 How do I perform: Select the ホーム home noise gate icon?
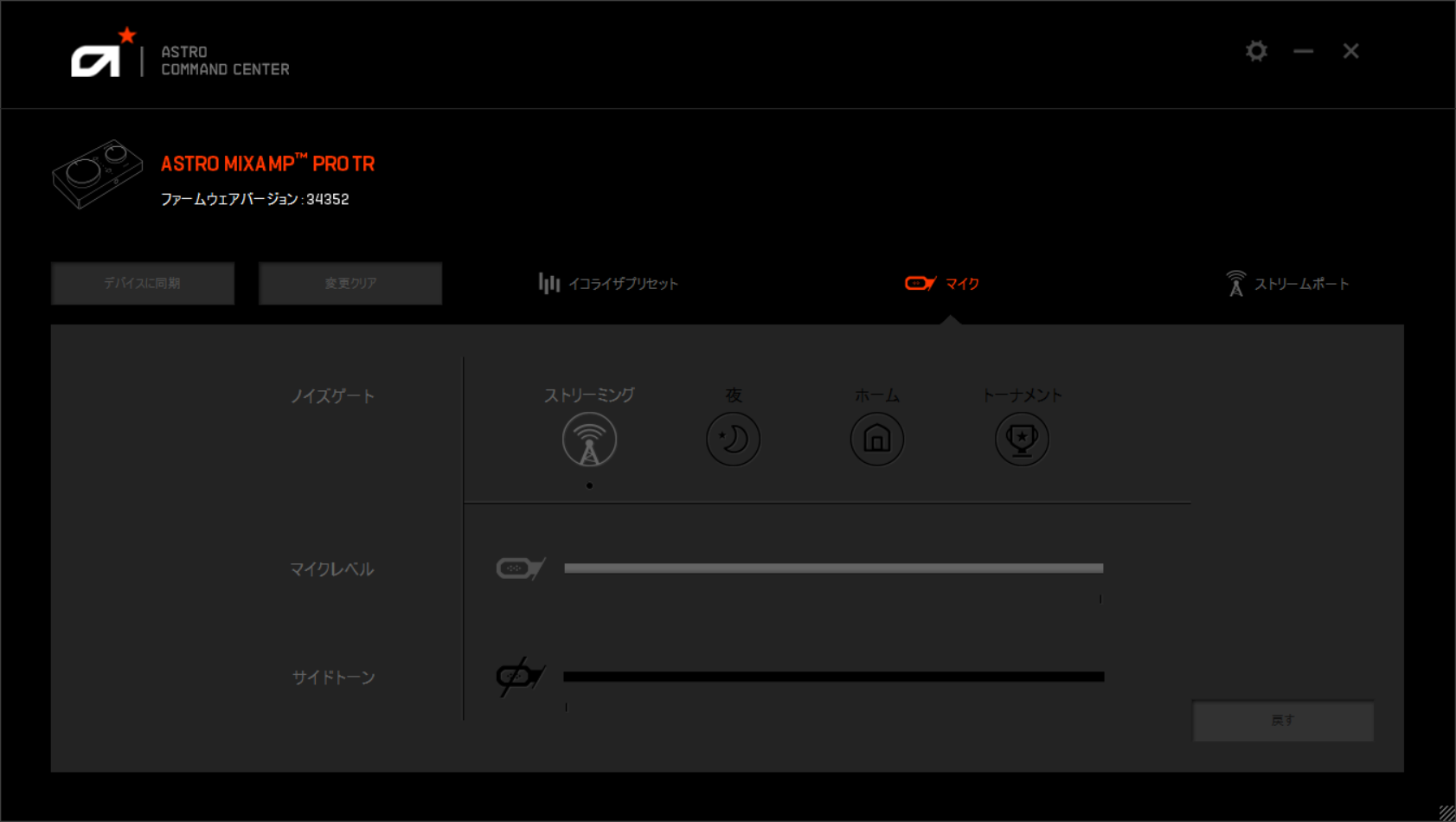click(877, 440)
